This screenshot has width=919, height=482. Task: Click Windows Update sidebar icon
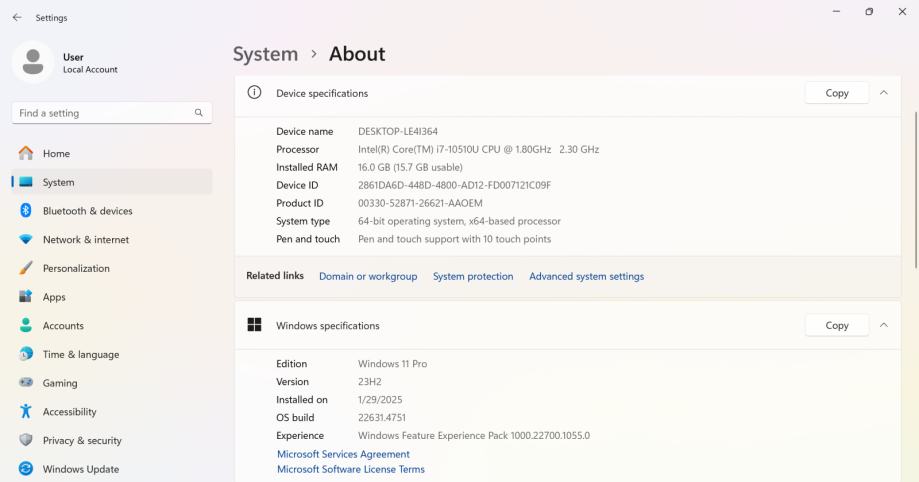(x=26, y=469)
